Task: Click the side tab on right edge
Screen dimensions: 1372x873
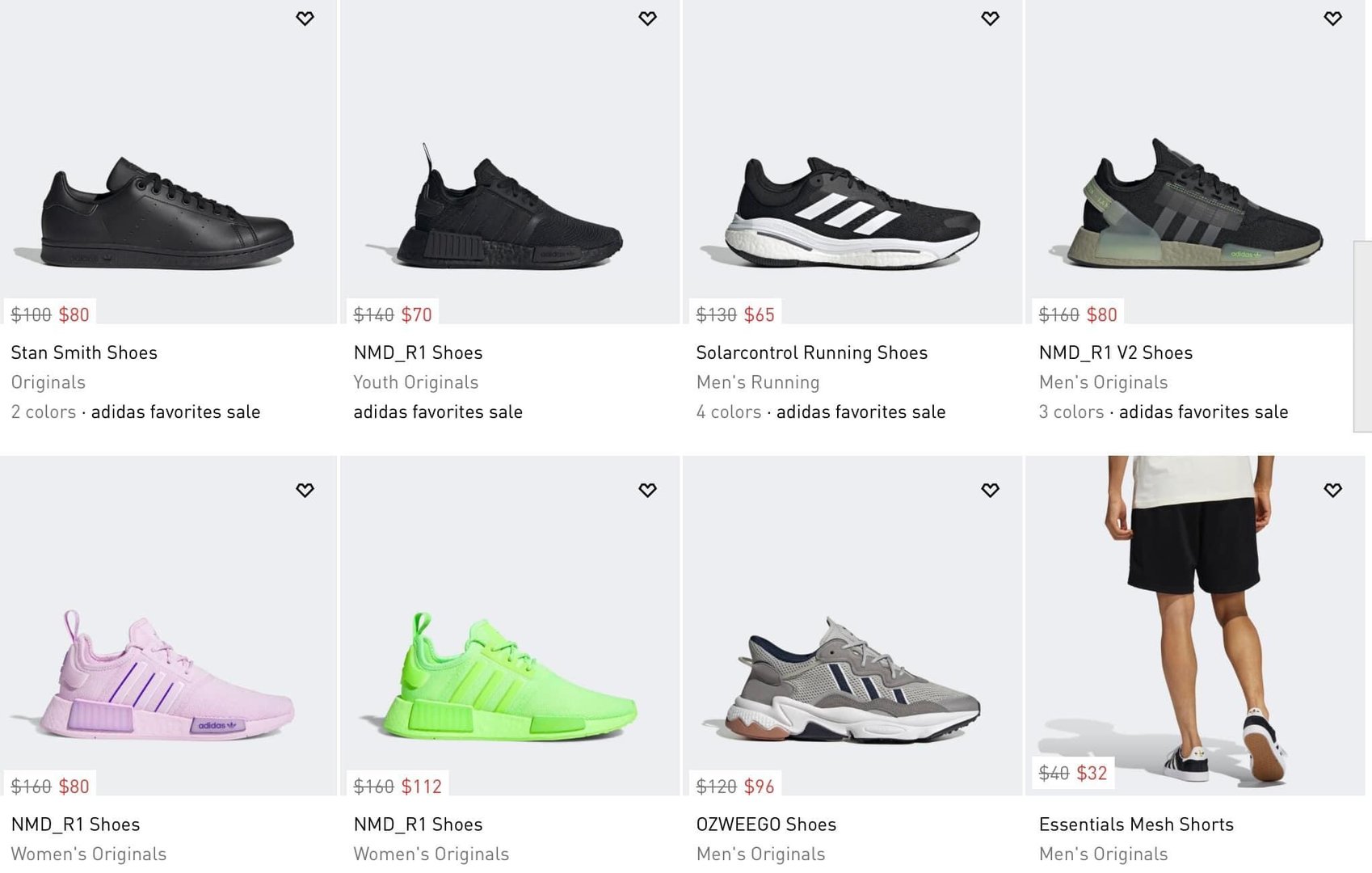Action: click(1362, 336)
